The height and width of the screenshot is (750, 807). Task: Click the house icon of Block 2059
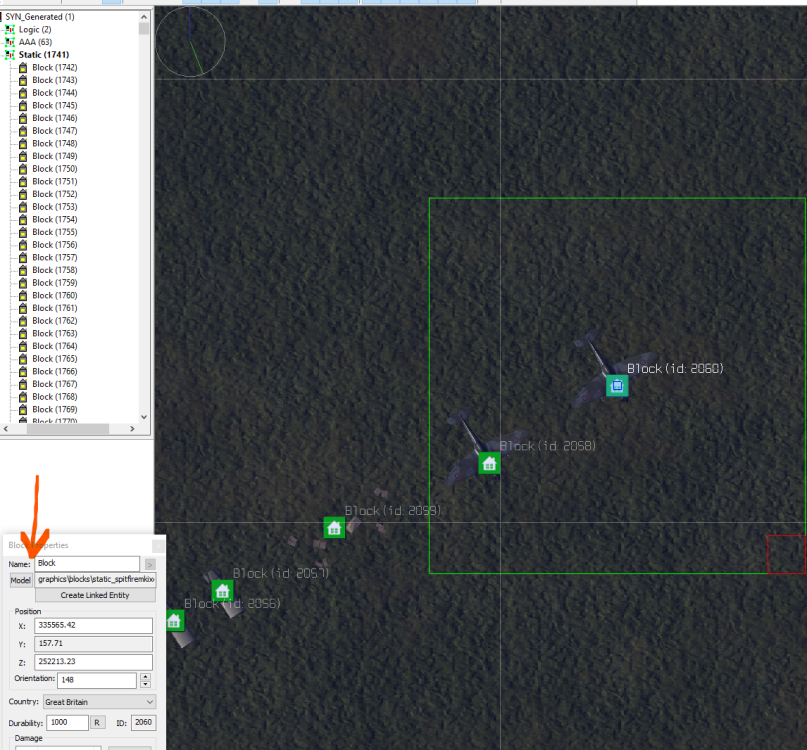pyautogui.click(x=334, y=528)
